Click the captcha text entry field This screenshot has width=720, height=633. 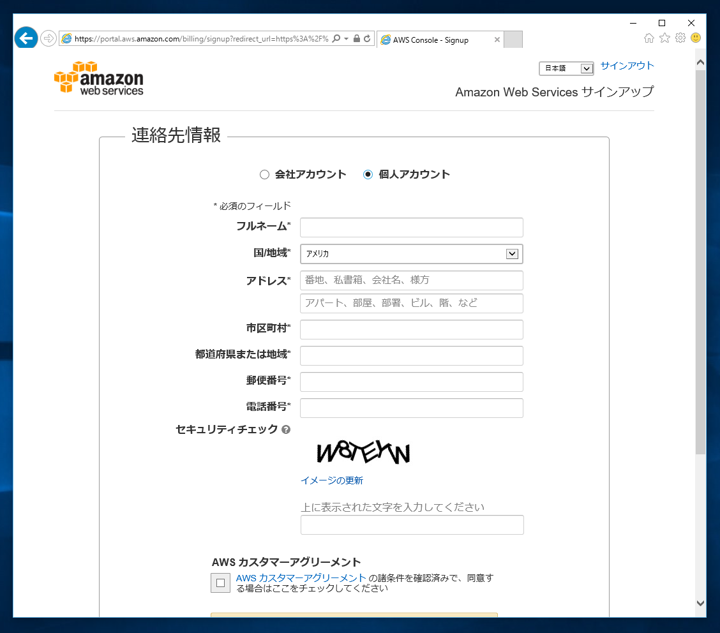tap(412, 525)
